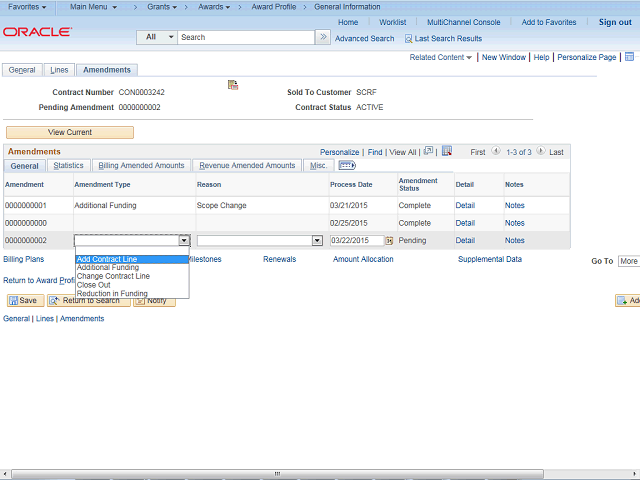Open Notes for amendment 0000000000
The image size is (640, 480).
click(x=514, y=223)
